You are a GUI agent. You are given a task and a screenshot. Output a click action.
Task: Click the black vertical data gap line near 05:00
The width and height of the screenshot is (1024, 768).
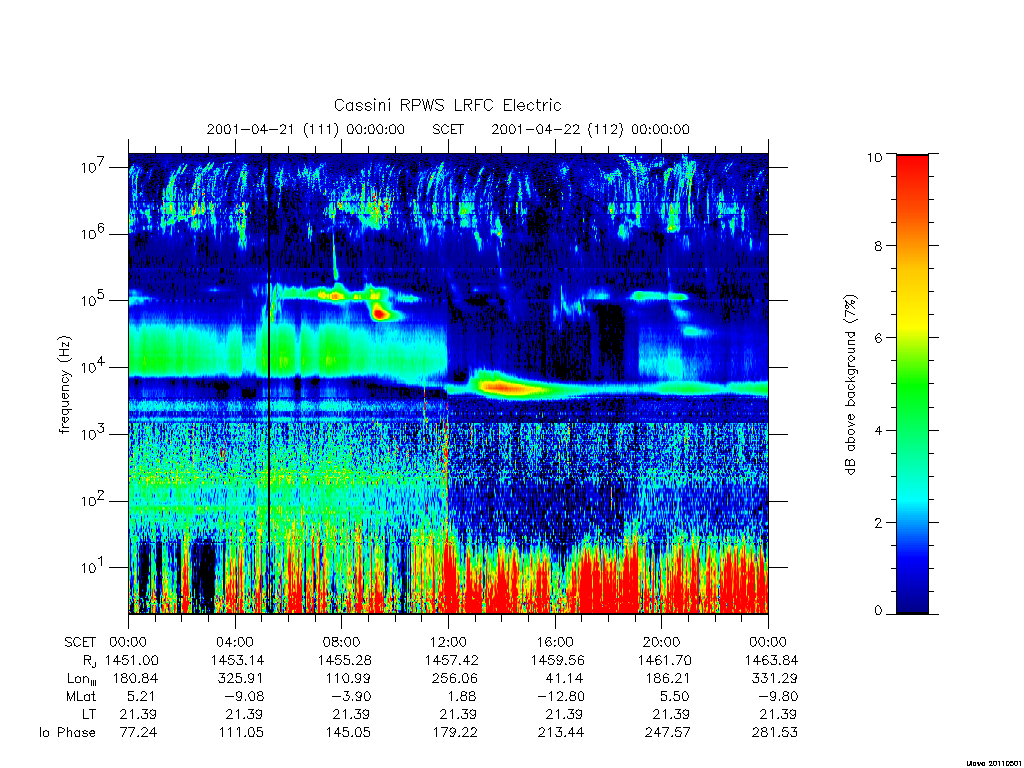[268, 384]
